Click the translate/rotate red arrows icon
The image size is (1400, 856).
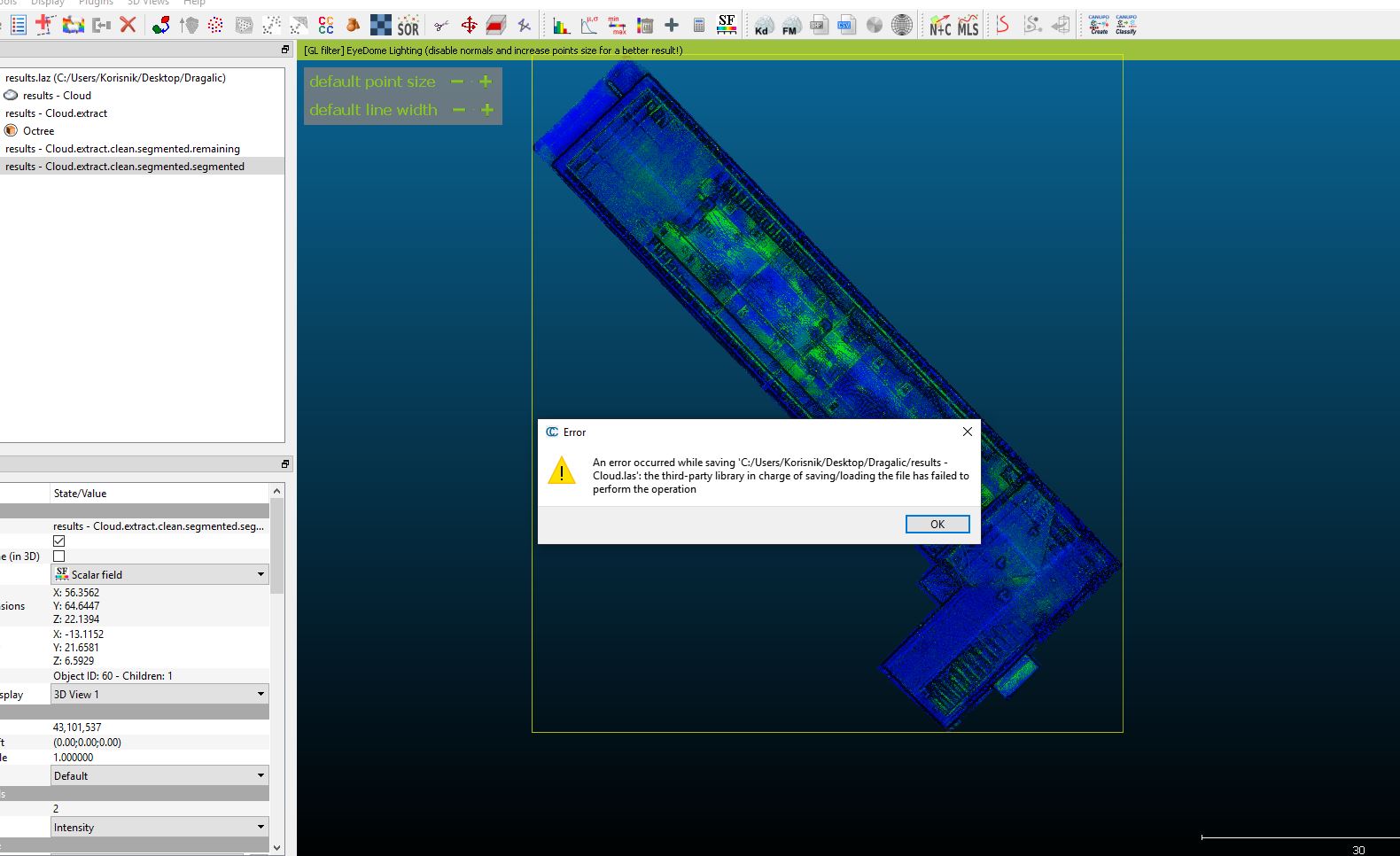tap(469, 26)
